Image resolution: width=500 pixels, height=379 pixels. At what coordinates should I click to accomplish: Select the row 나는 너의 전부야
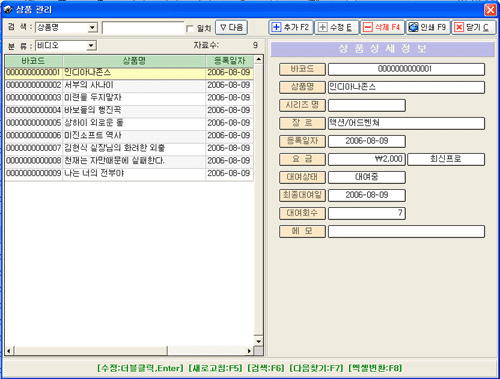(x=129, y=174)
